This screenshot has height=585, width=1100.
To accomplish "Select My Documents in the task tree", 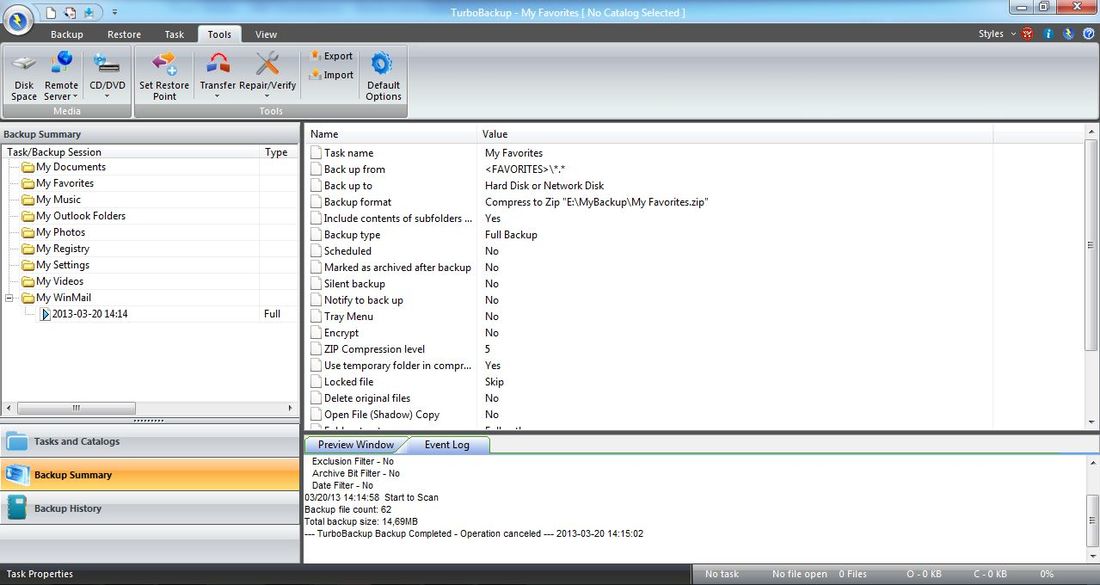I will click(x=71, y=167).
